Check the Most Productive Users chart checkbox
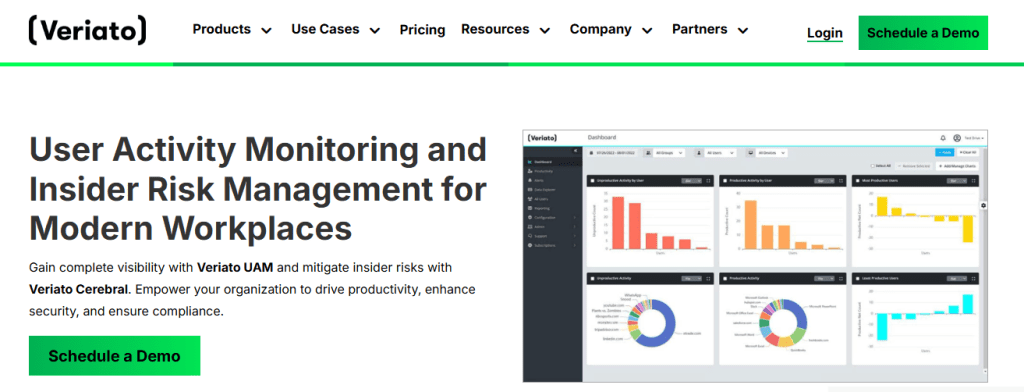 click(857, 181)
